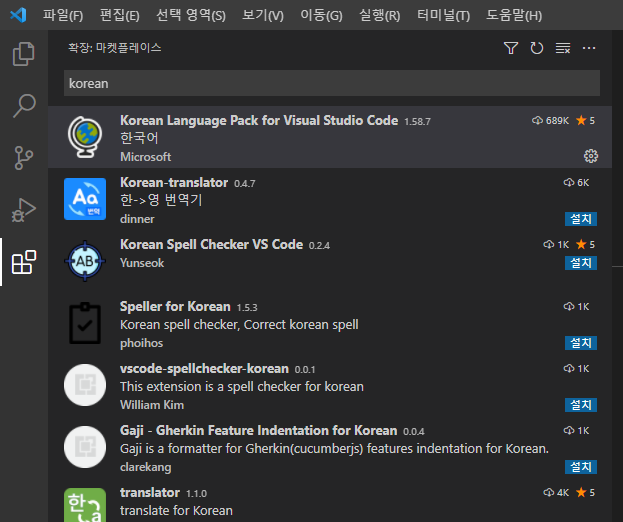Viewport: 623px width, 522px height.
Task: Filter extensions using the funnel icon
Action: tap(511, 48)
